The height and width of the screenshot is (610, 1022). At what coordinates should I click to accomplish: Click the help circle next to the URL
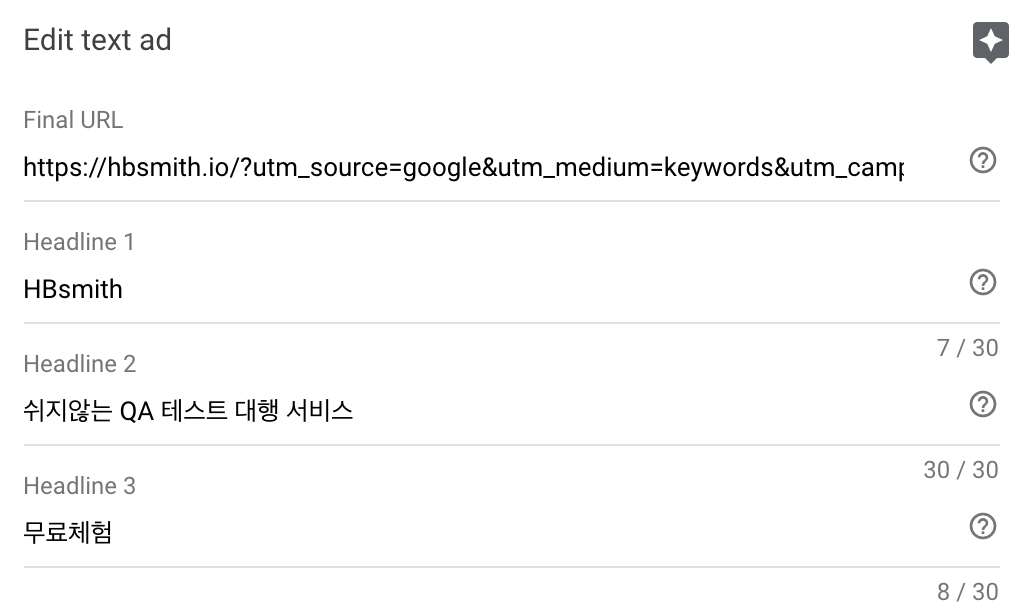click(x=982, y=160)
